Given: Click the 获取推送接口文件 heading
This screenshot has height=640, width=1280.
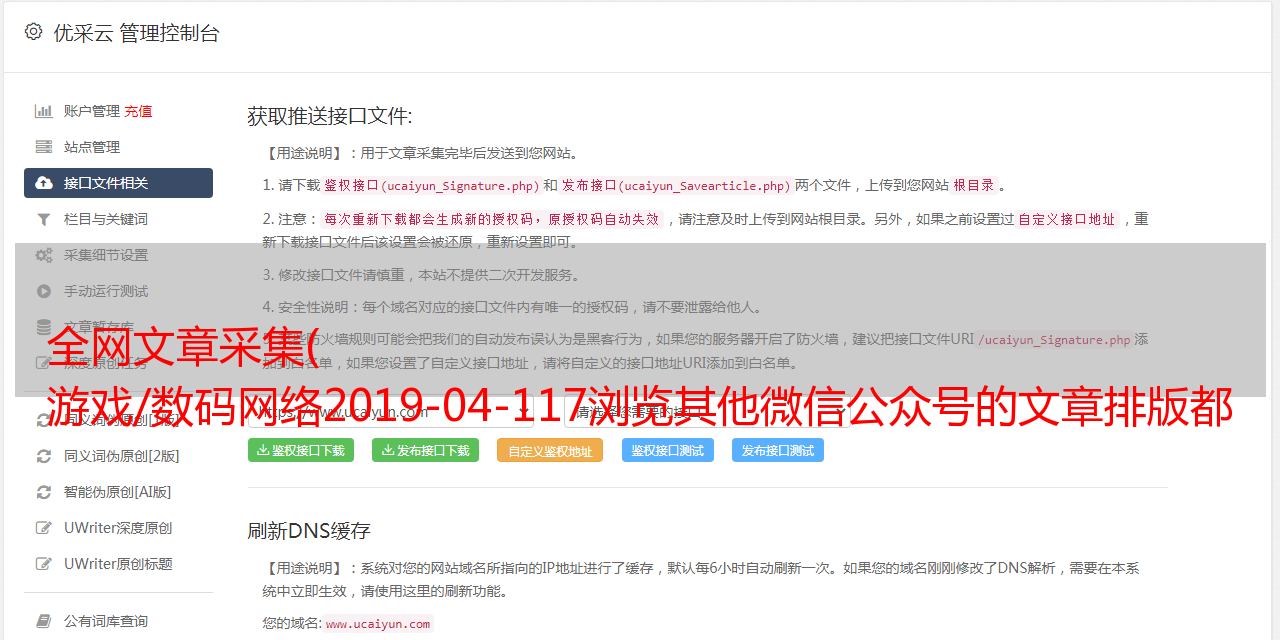Looking at the screenshot, I should coord(330,116).
